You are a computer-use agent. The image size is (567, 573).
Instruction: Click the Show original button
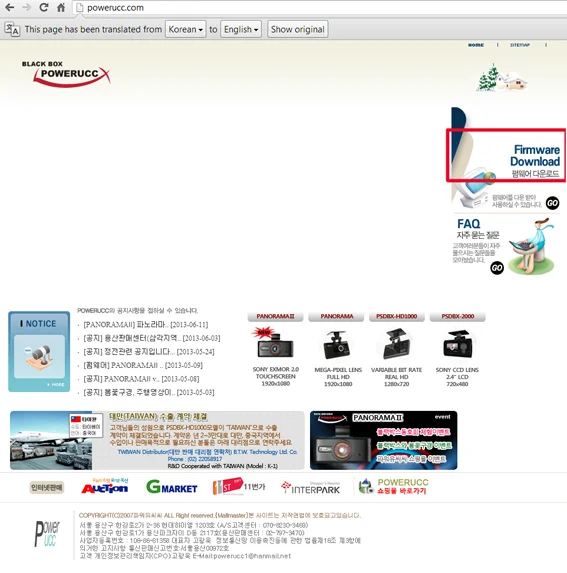298,29
